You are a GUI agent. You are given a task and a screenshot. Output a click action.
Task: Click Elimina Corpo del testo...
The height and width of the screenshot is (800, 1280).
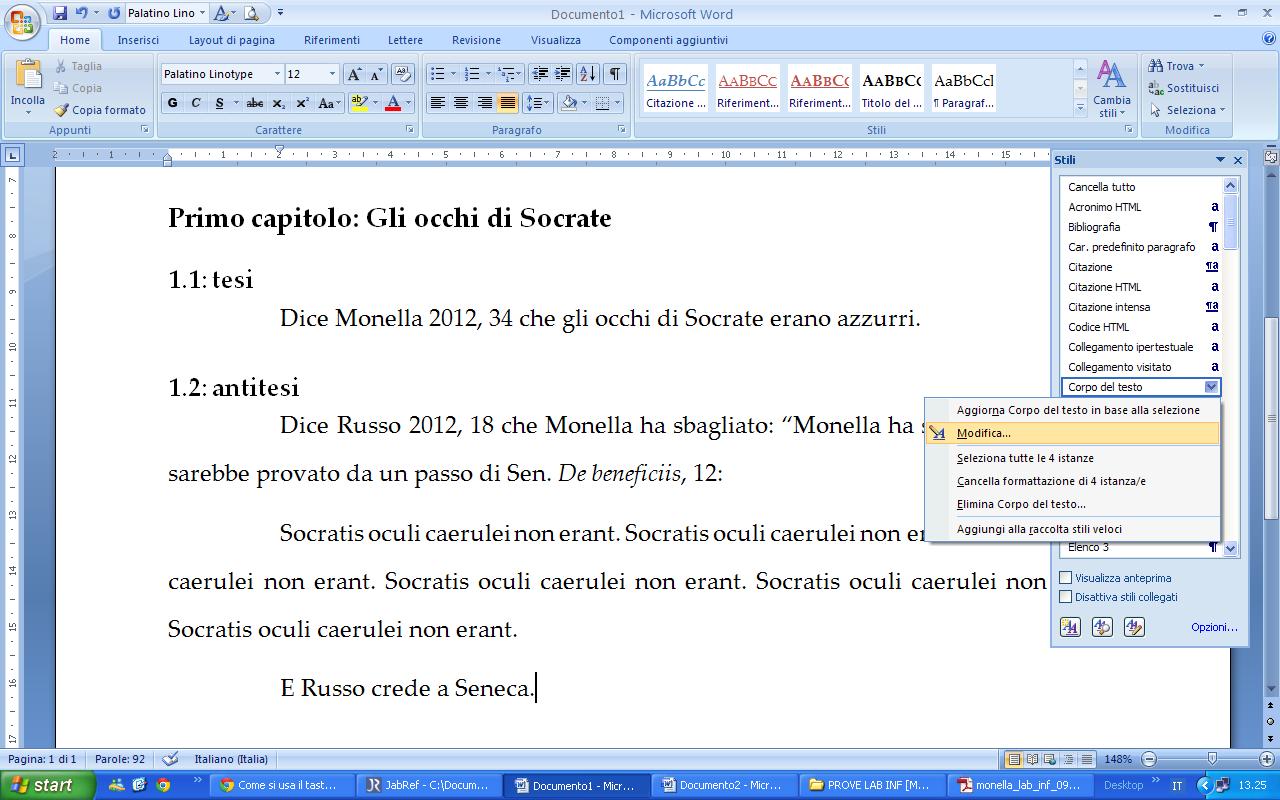[x=1072, y=504]
